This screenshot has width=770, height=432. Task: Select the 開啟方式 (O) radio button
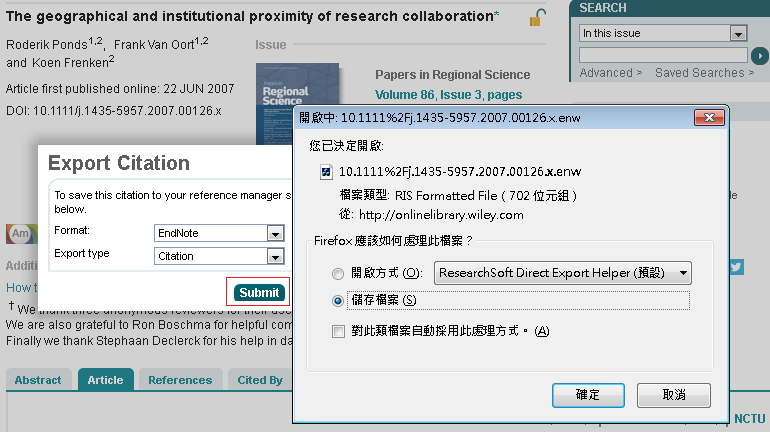(x=338, y=274)
